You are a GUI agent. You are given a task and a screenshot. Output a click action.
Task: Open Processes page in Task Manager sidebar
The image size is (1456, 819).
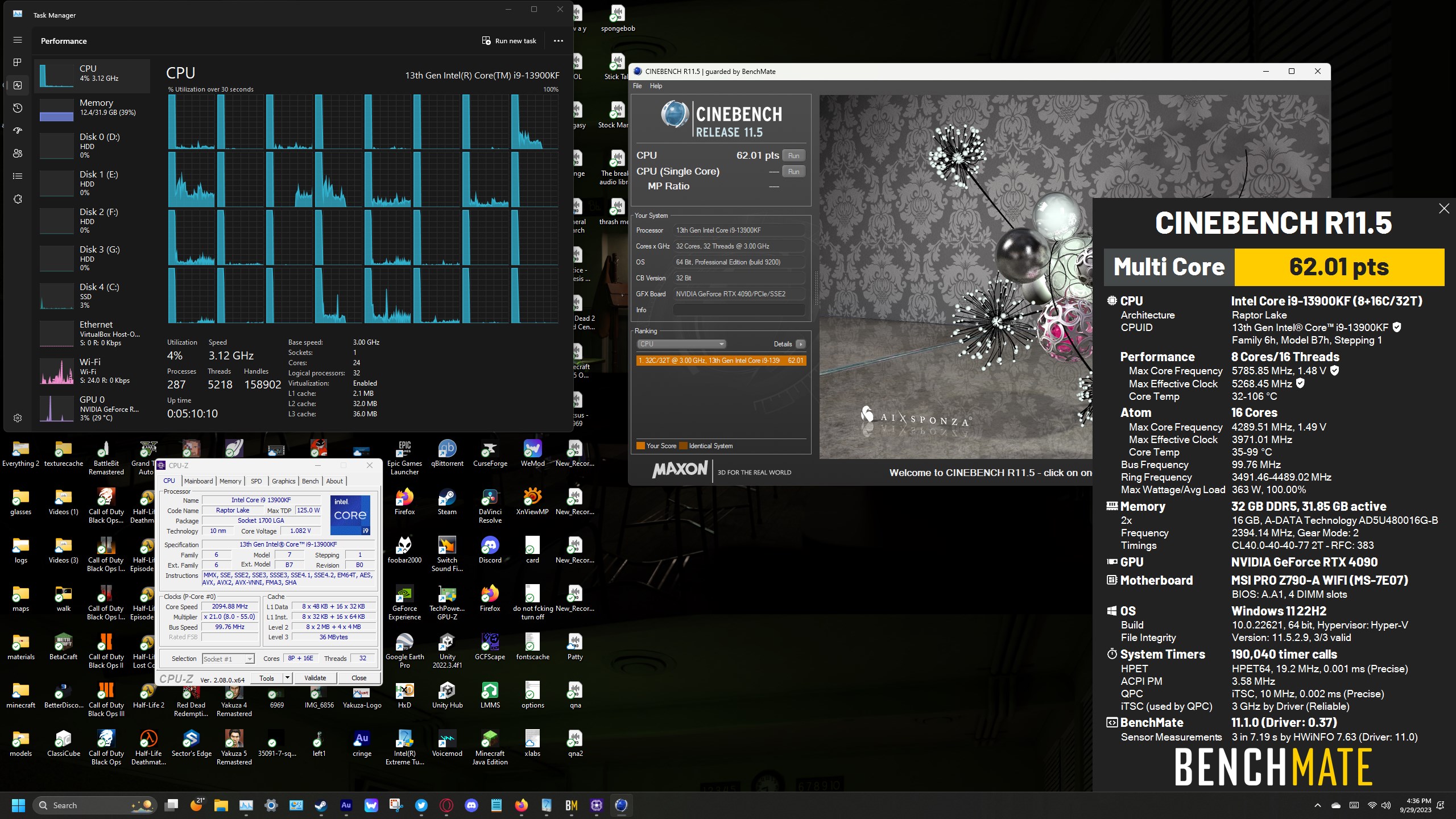(x=18, y=62)
